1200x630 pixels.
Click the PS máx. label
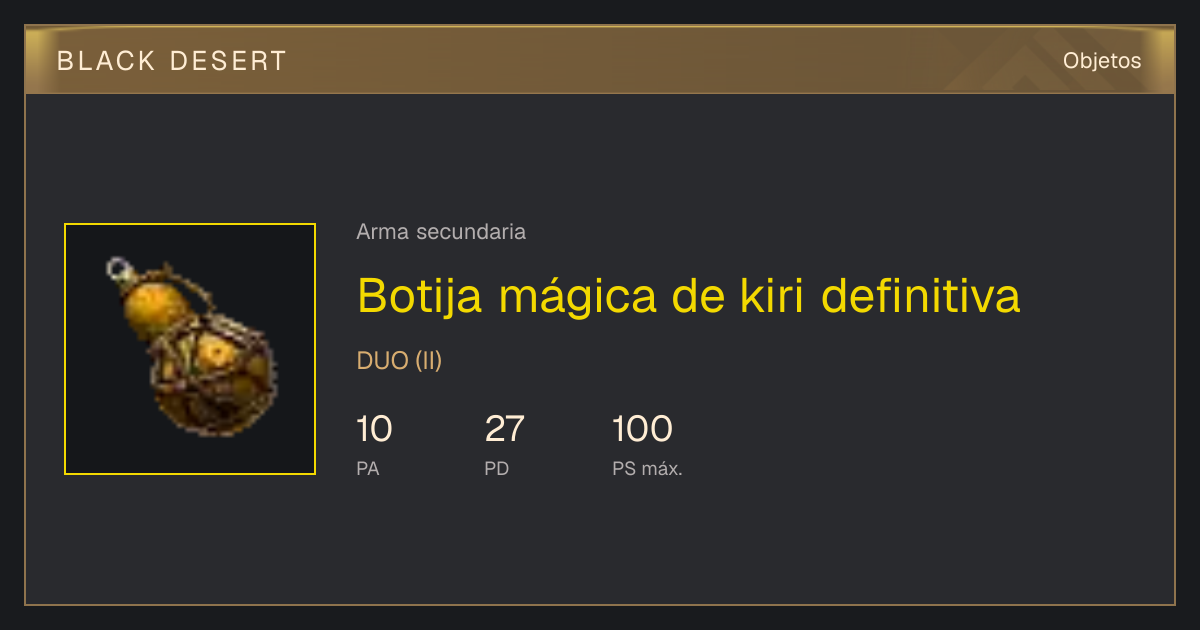[x=647, y=468]
